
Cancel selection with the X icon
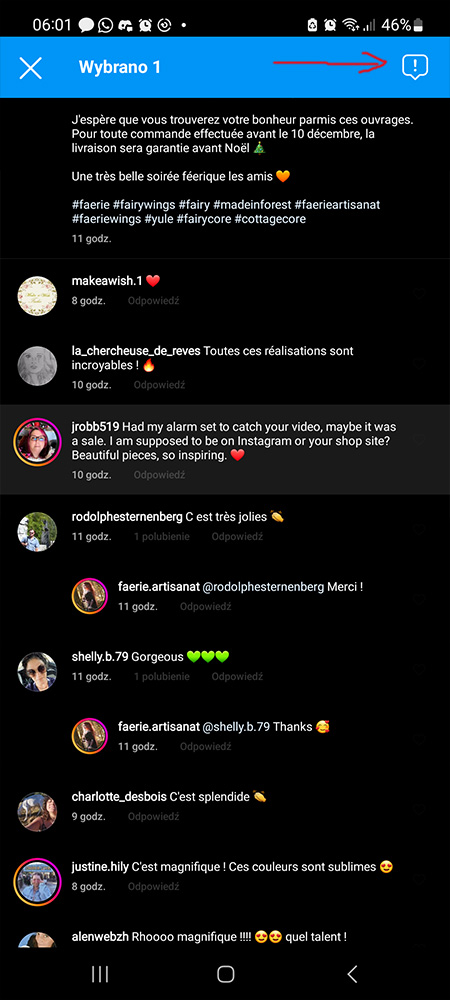(x=31, y=68)
